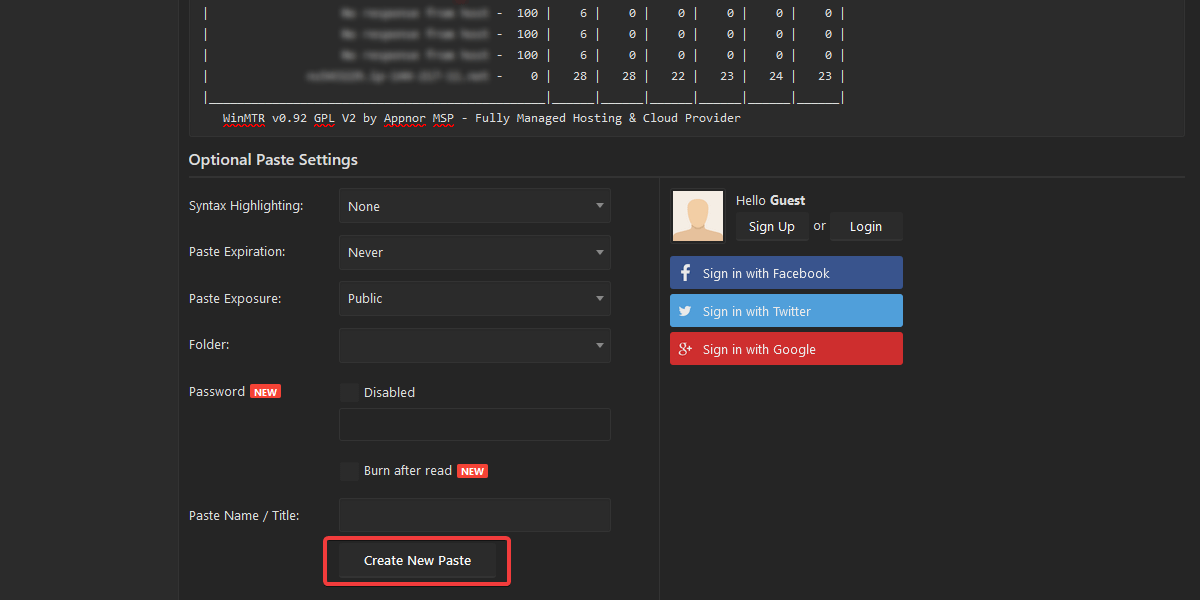Sign in with Google
1200x600 pixels.
coord(786,349)
